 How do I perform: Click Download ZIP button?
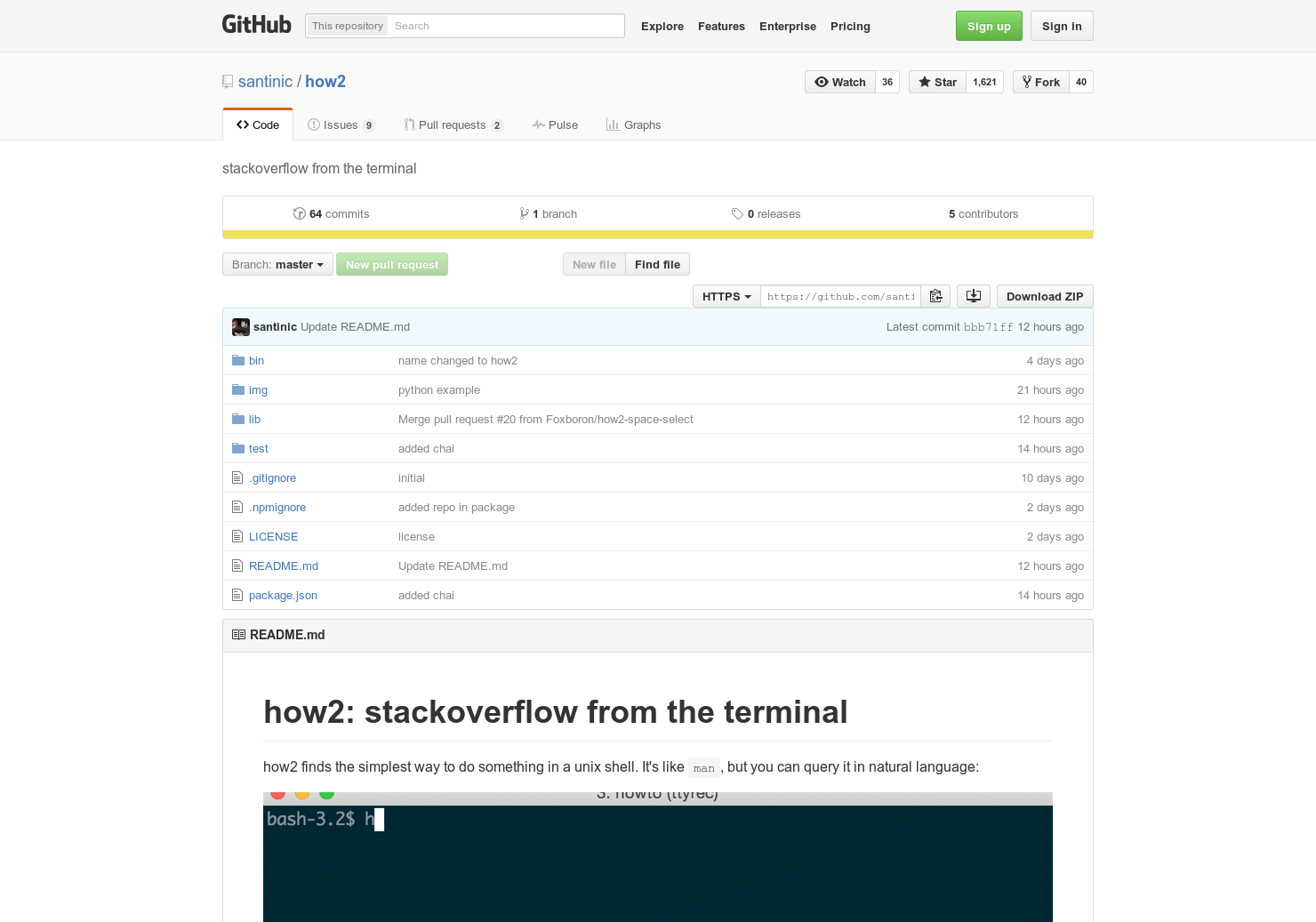pyautogui.click(x=1045, y=296)
